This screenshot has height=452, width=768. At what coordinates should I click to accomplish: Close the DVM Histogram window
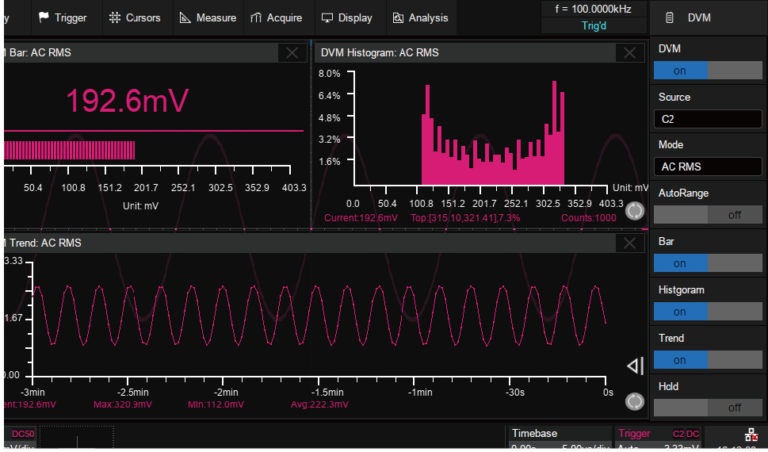tap(629, 53)
